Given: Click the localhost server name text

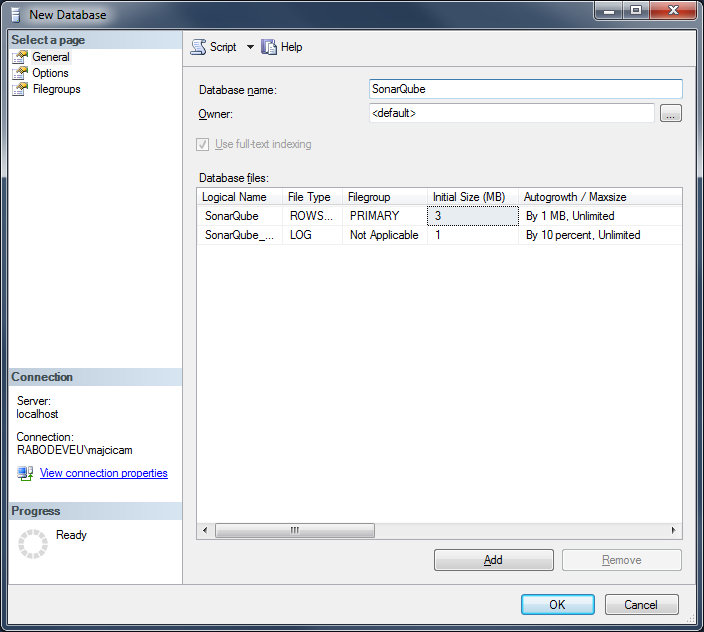Looking at the screenshot, I should coord(37,414).
